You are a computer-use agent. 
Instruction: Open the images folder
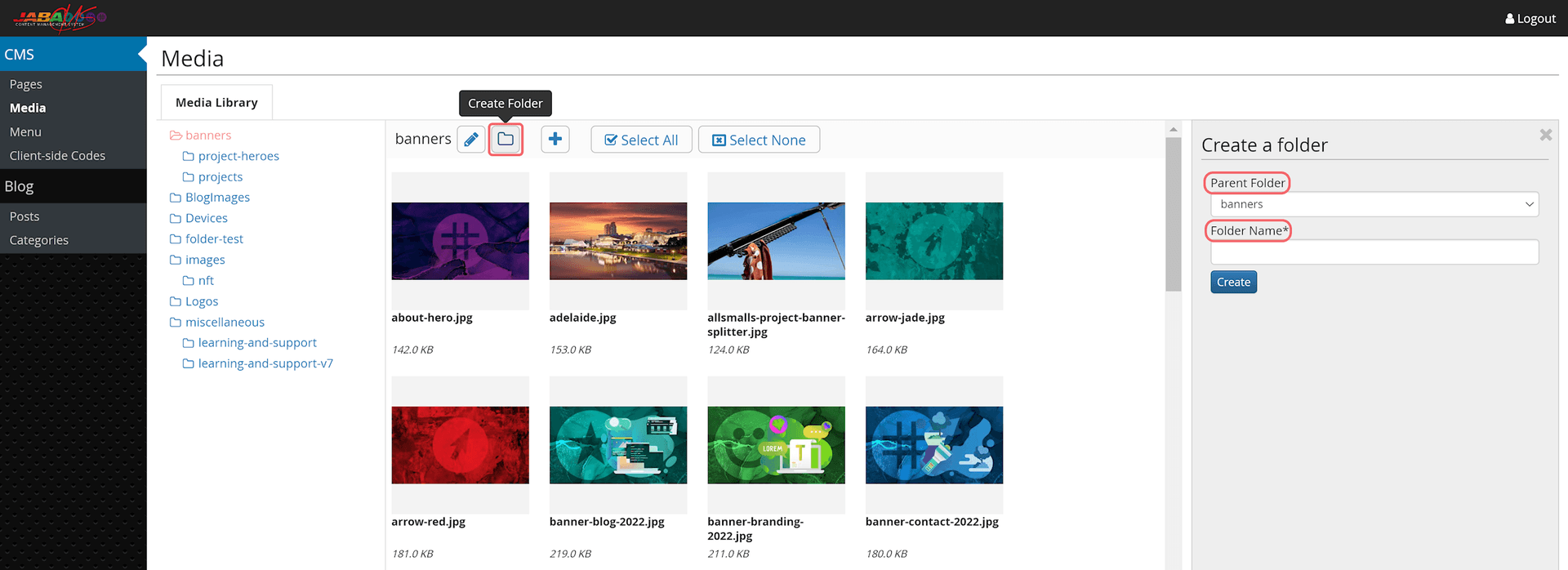coord(205,260)
